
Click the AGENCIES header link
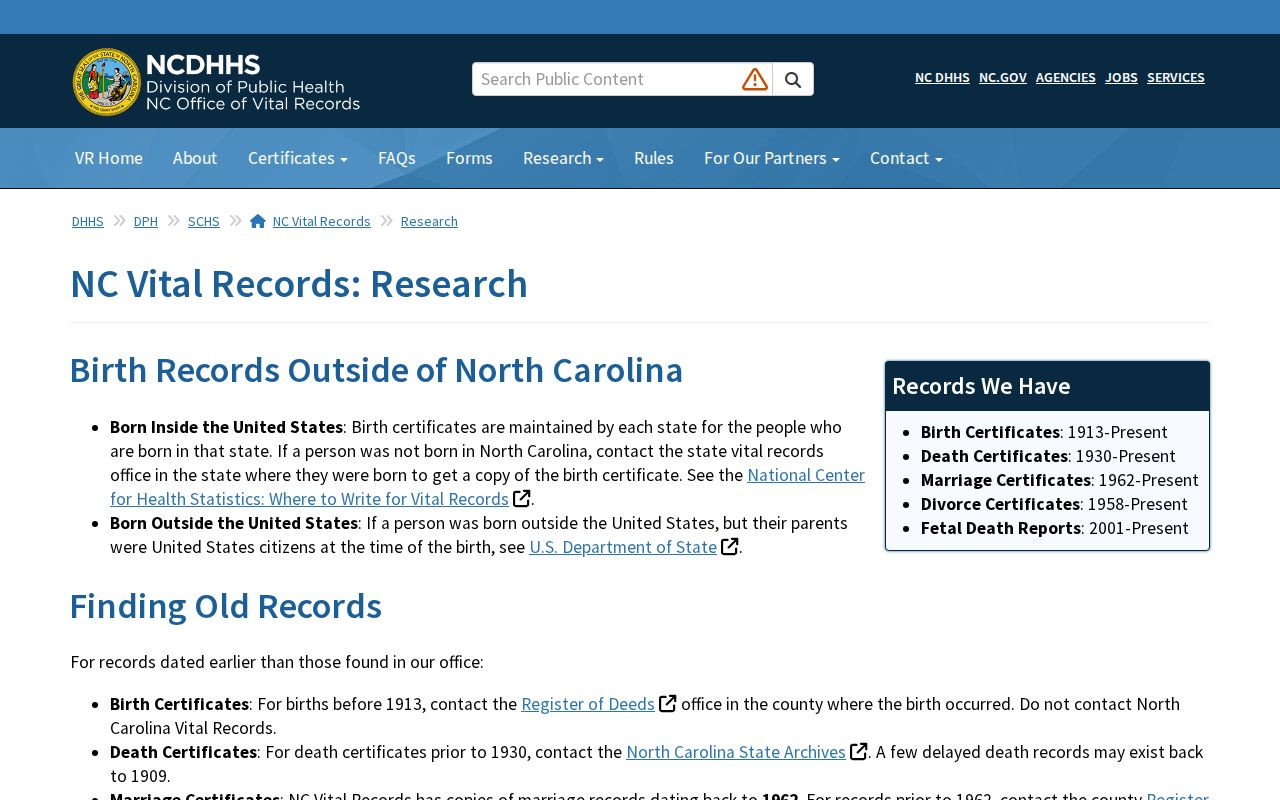(1066, 77)
